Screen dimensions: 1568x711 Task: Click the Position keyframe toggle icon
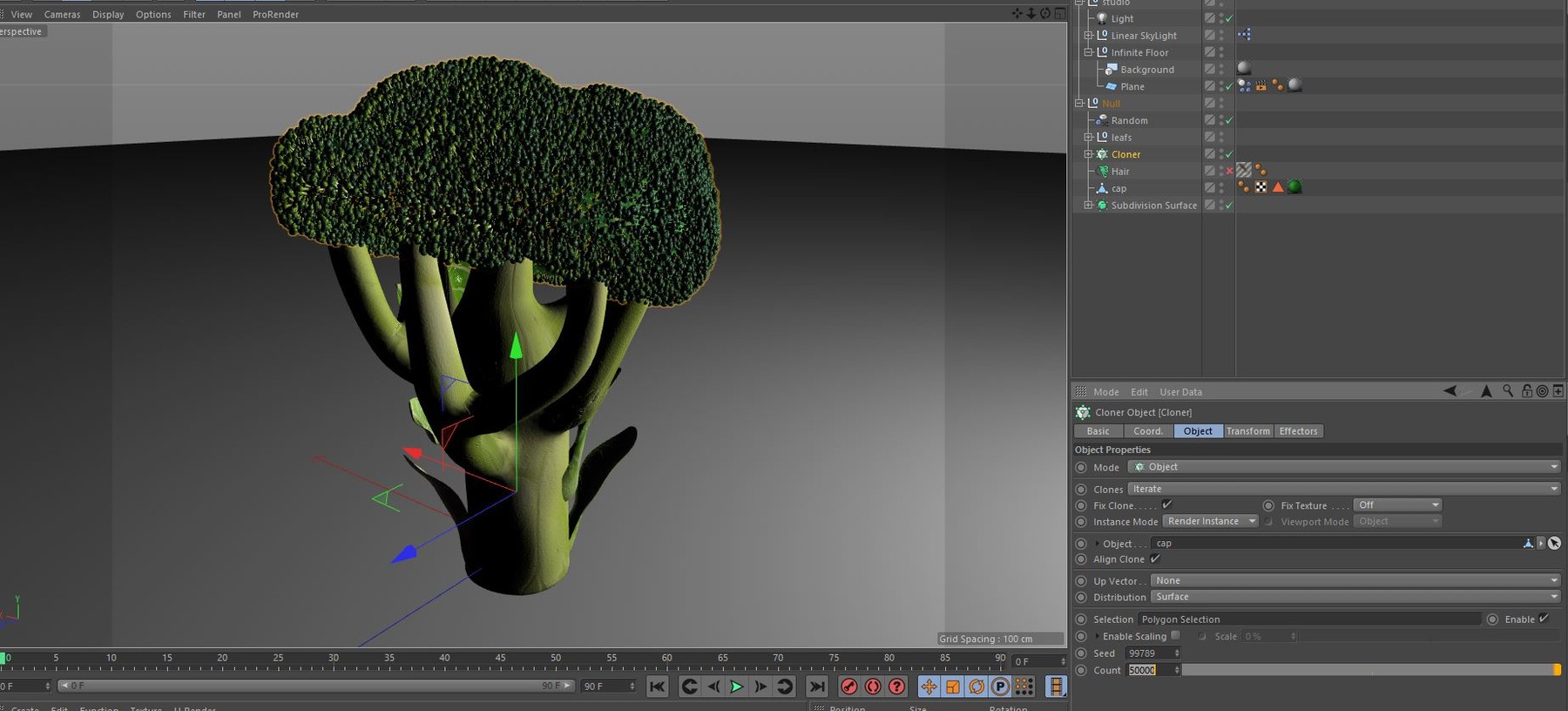click(x=929, y=687)
